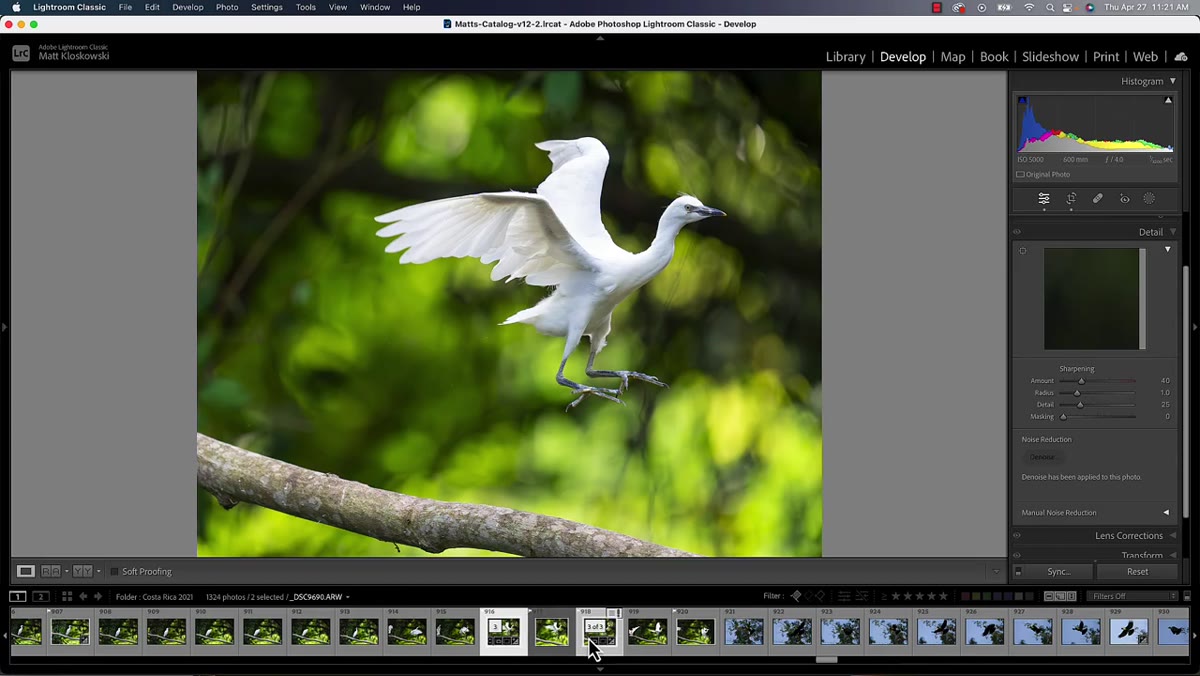The height and width of the screenshot is (676, 1200).
Task: Open macOS Spotlight search
Action: [x=1050, y=7]
